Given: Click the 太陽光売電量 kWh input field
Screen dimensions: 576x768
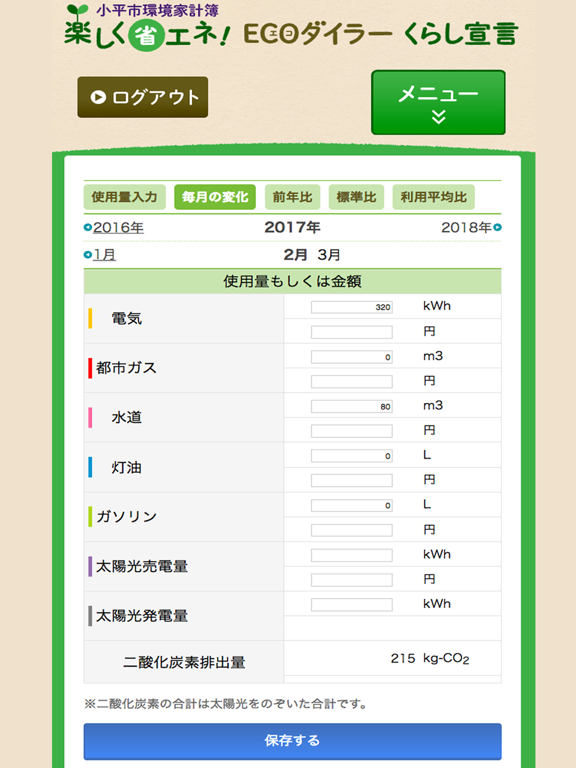Looking at the screenshot, I should pyautogui.click(x=352, y=555).
